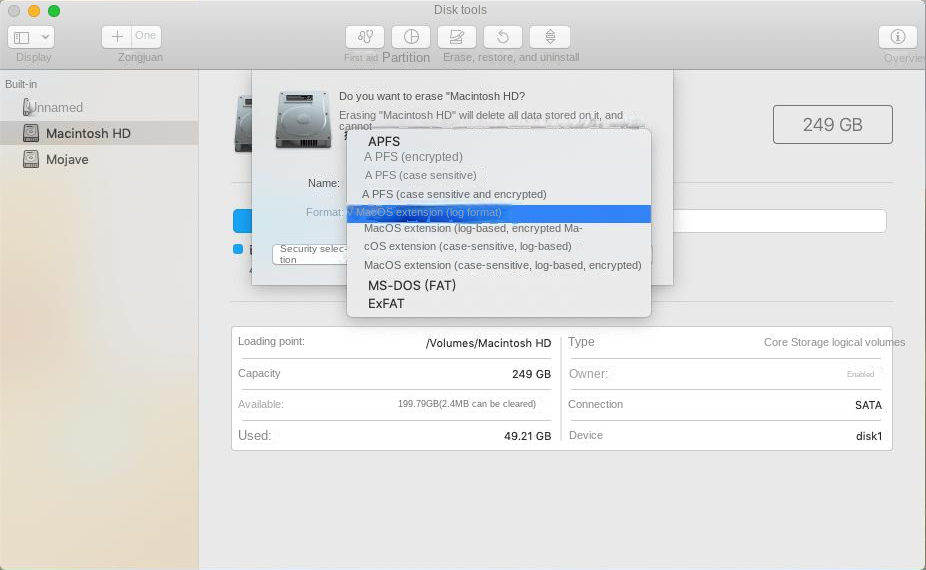Click the 49.21 GB used value
The image size is (926, 570).
tap(527, 436)
